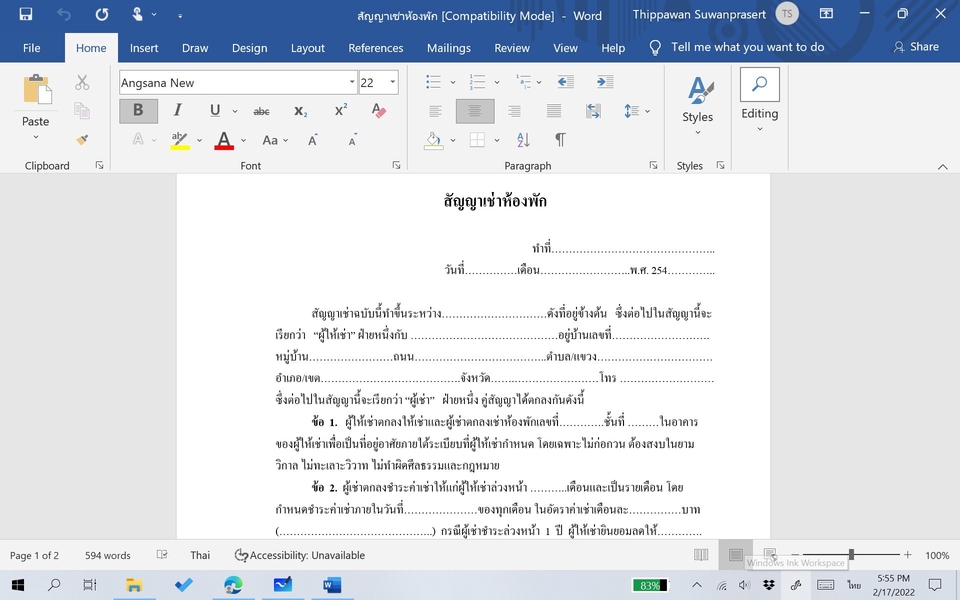960x600 pixels.
Task: Open the Styles gallery button
Action: click(x=698, y=104)
